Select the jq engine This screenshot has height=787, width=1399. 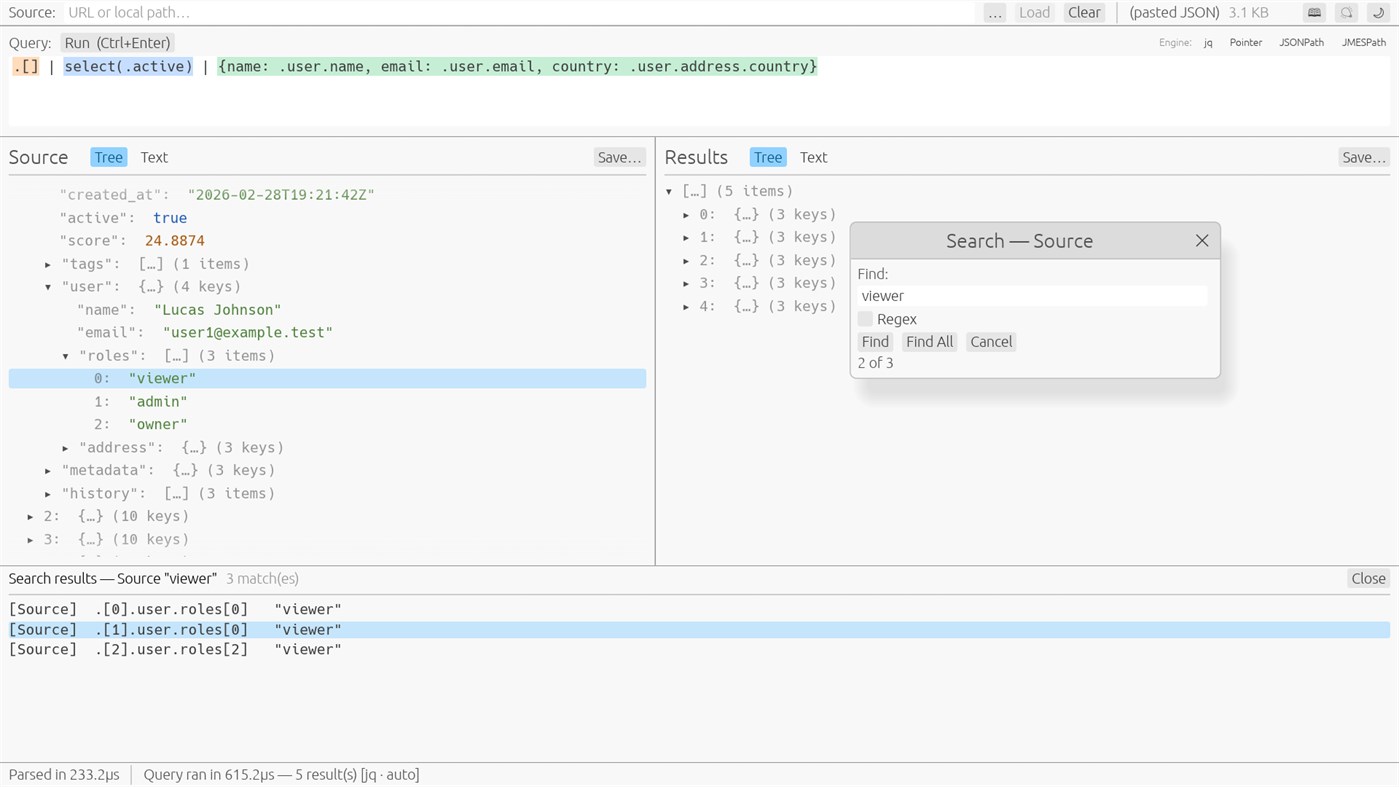point(1208,43)
